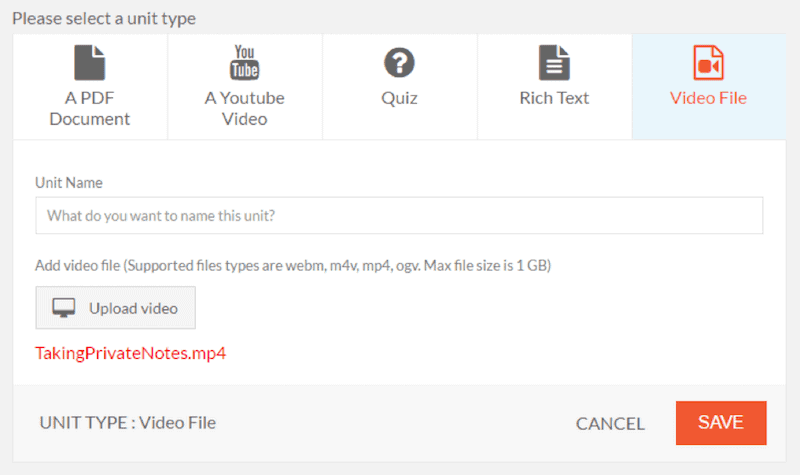Screen dimensions: 800x475
Task: Click the 'UNIT TYPE : Video File' text
Action: [x=128, y=422]
